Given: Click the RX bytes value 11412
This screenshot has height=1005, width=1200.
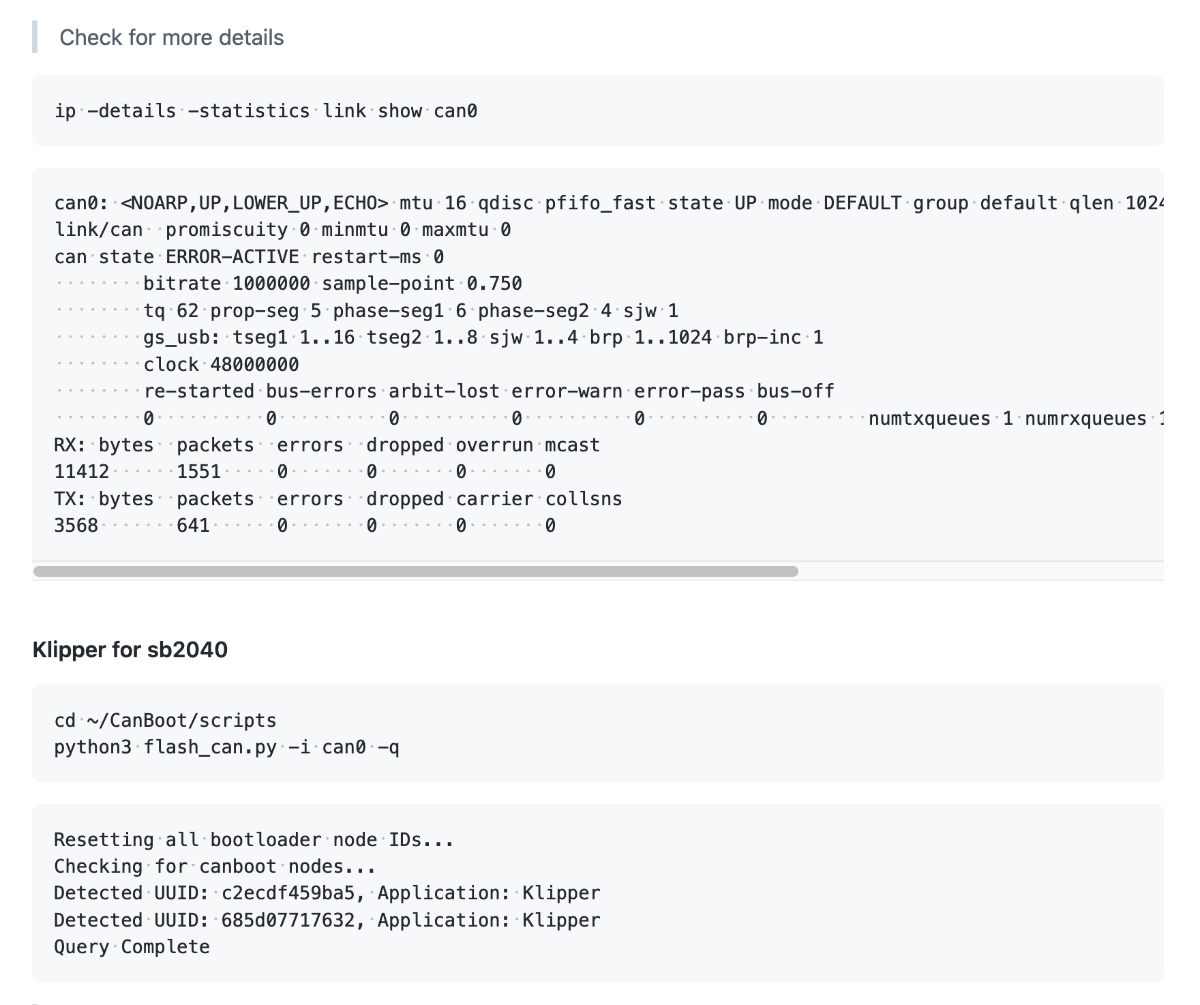Looking at the screenshot, I should tap(82, 472).
